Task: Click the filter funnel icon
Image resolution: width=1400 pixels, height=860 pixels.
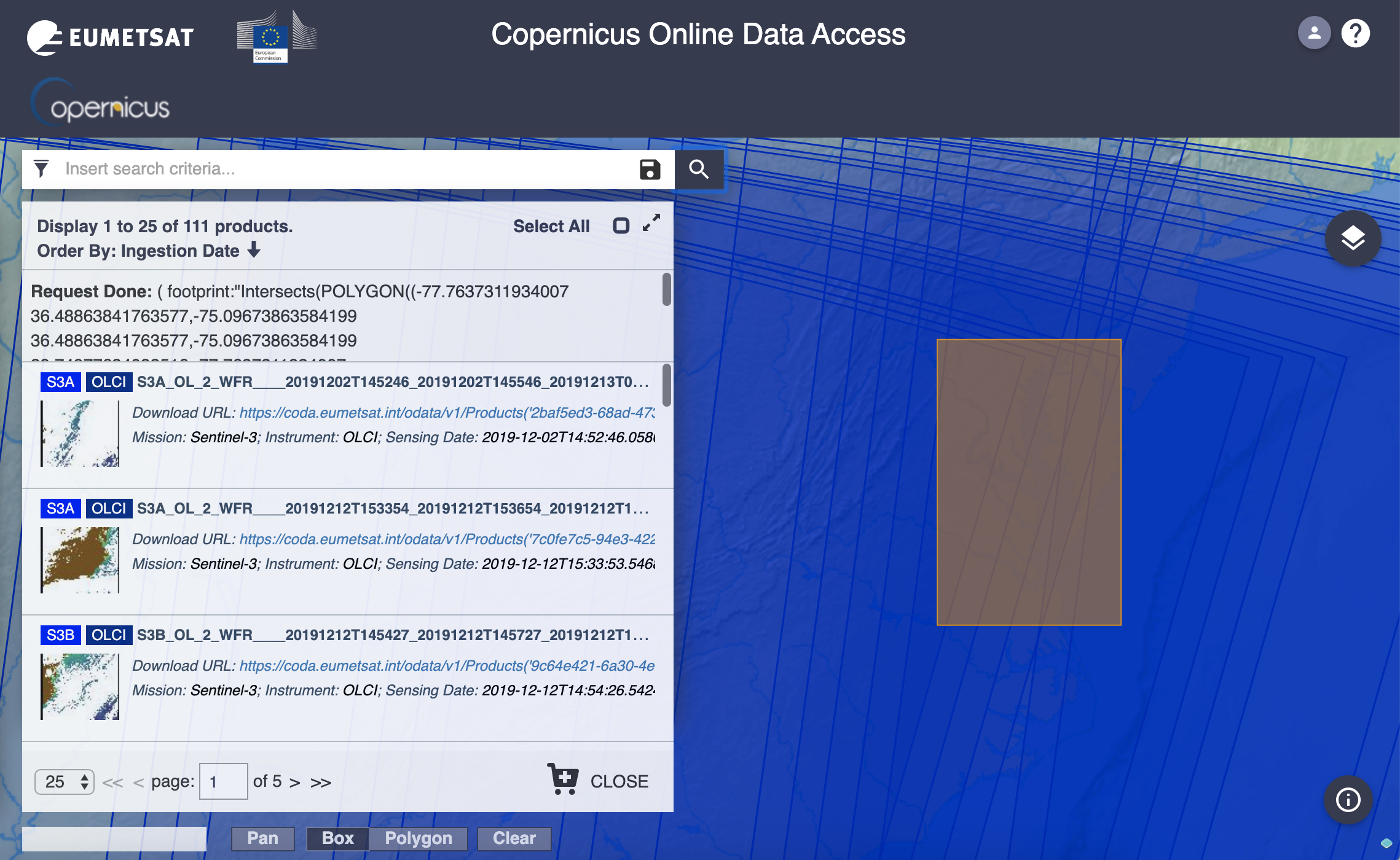Action: click(41, 168)
